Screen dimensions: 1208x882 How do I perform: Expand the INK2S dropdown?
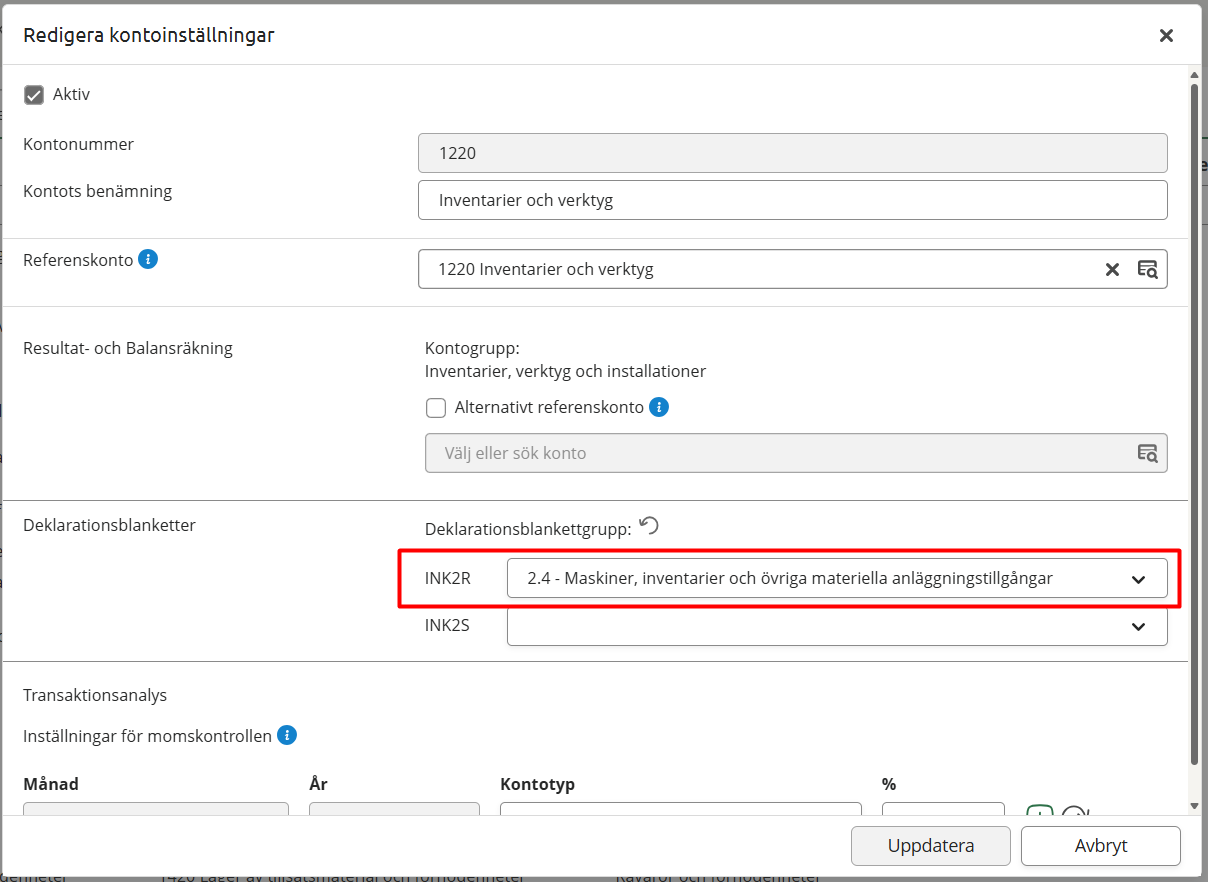tap(836, 626)
